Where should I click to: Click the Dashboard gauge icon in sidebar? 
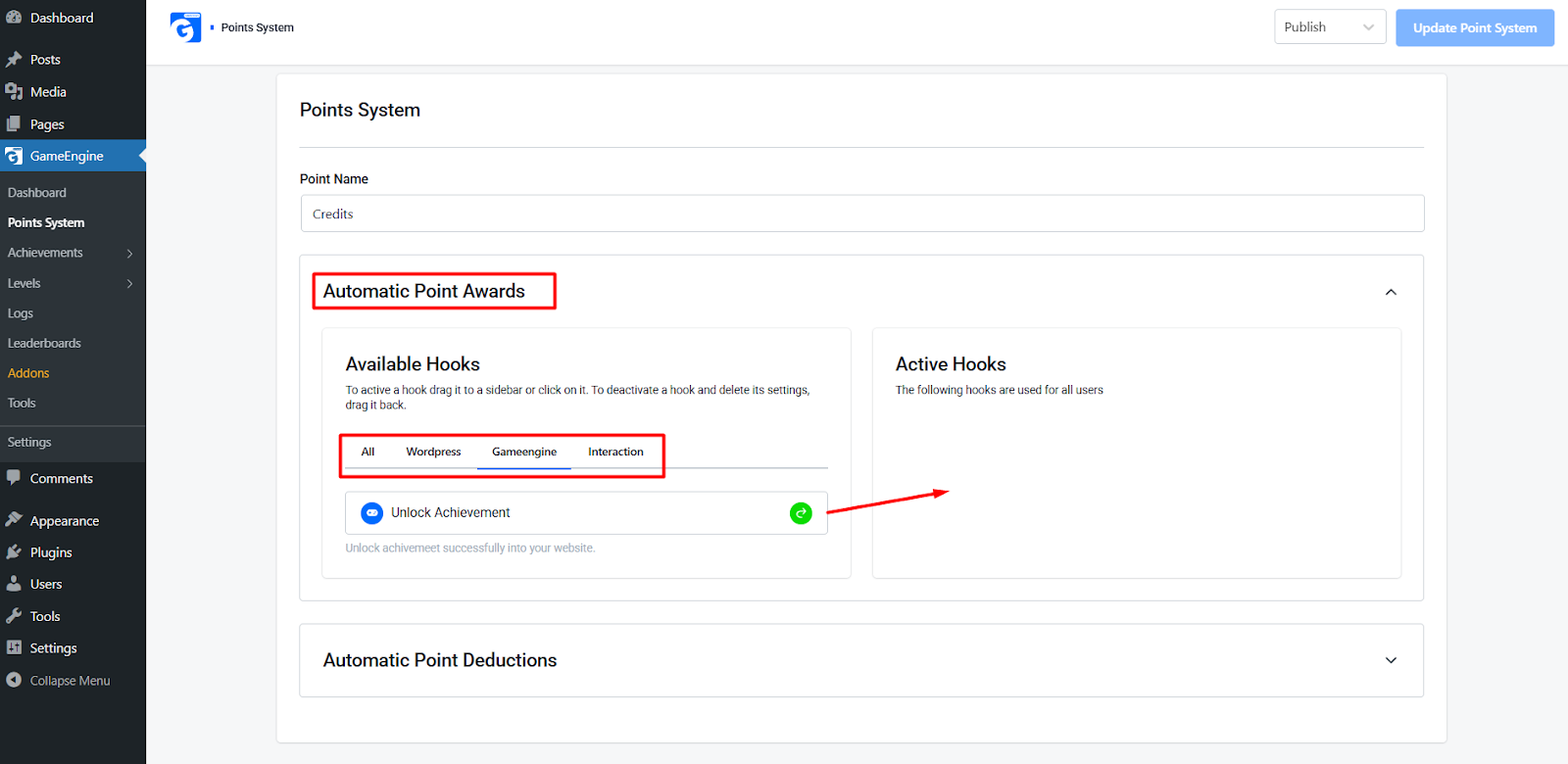[14, 18]
